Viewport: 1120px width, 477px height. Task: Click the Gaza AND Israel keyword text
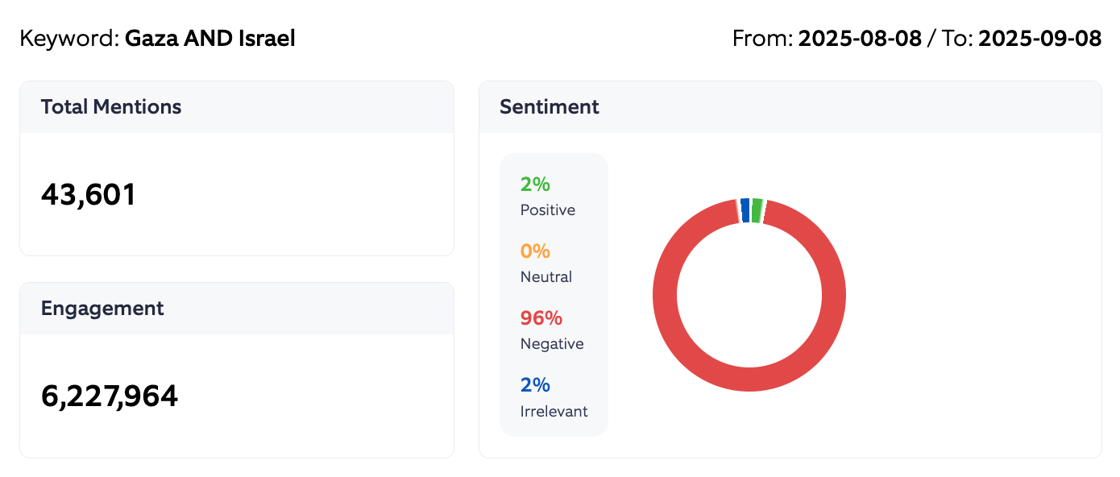[x=210, y=39]
